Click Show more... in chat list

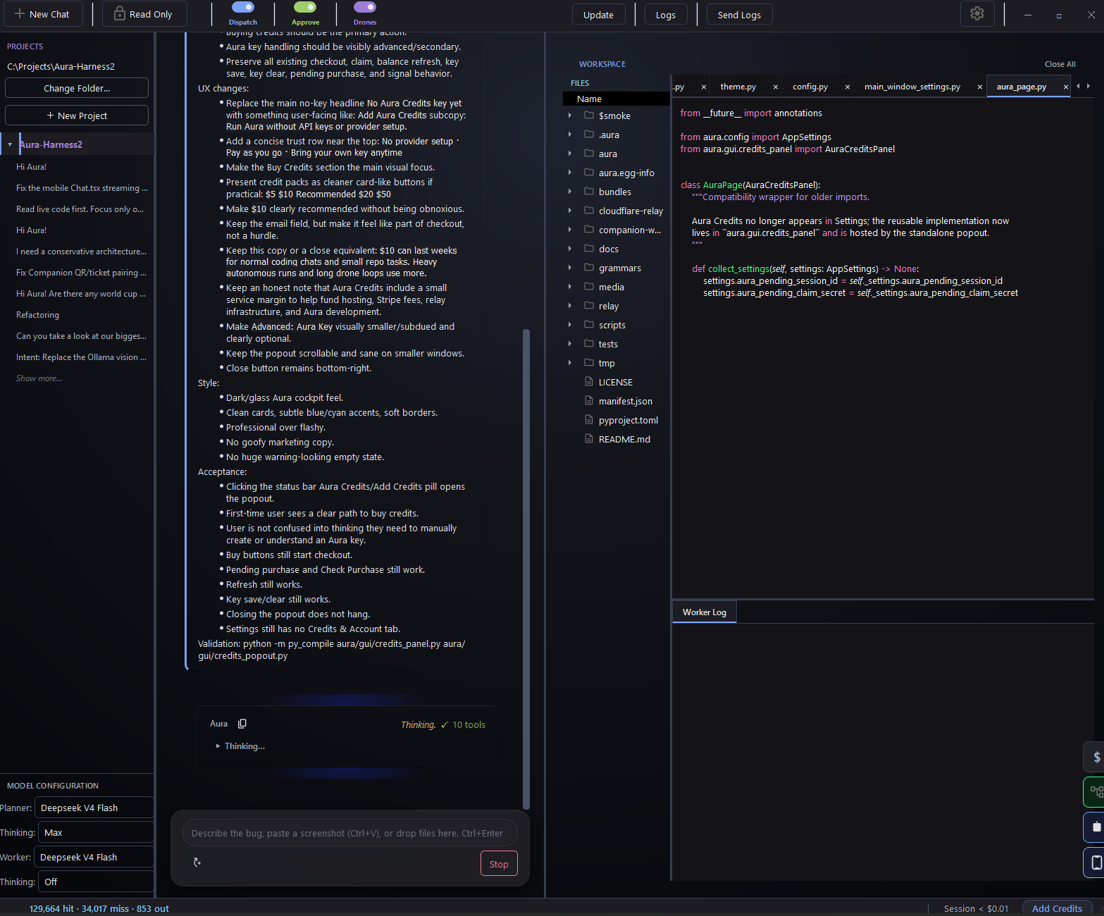pyautogui.click(x=39, y=378)
